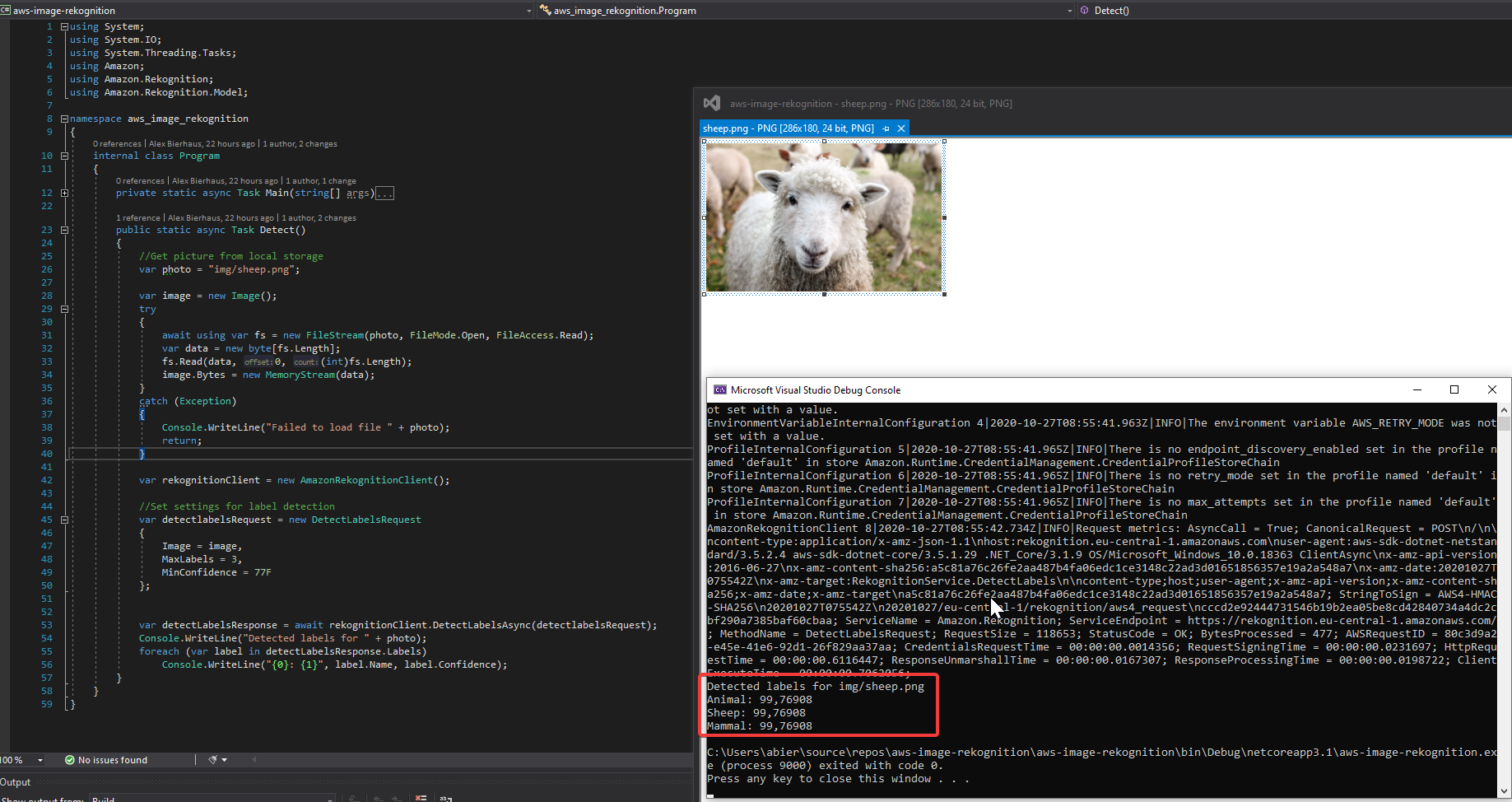Click the green 'No issues found' health indicator icon
The image size is (1512, 802).
70,760
